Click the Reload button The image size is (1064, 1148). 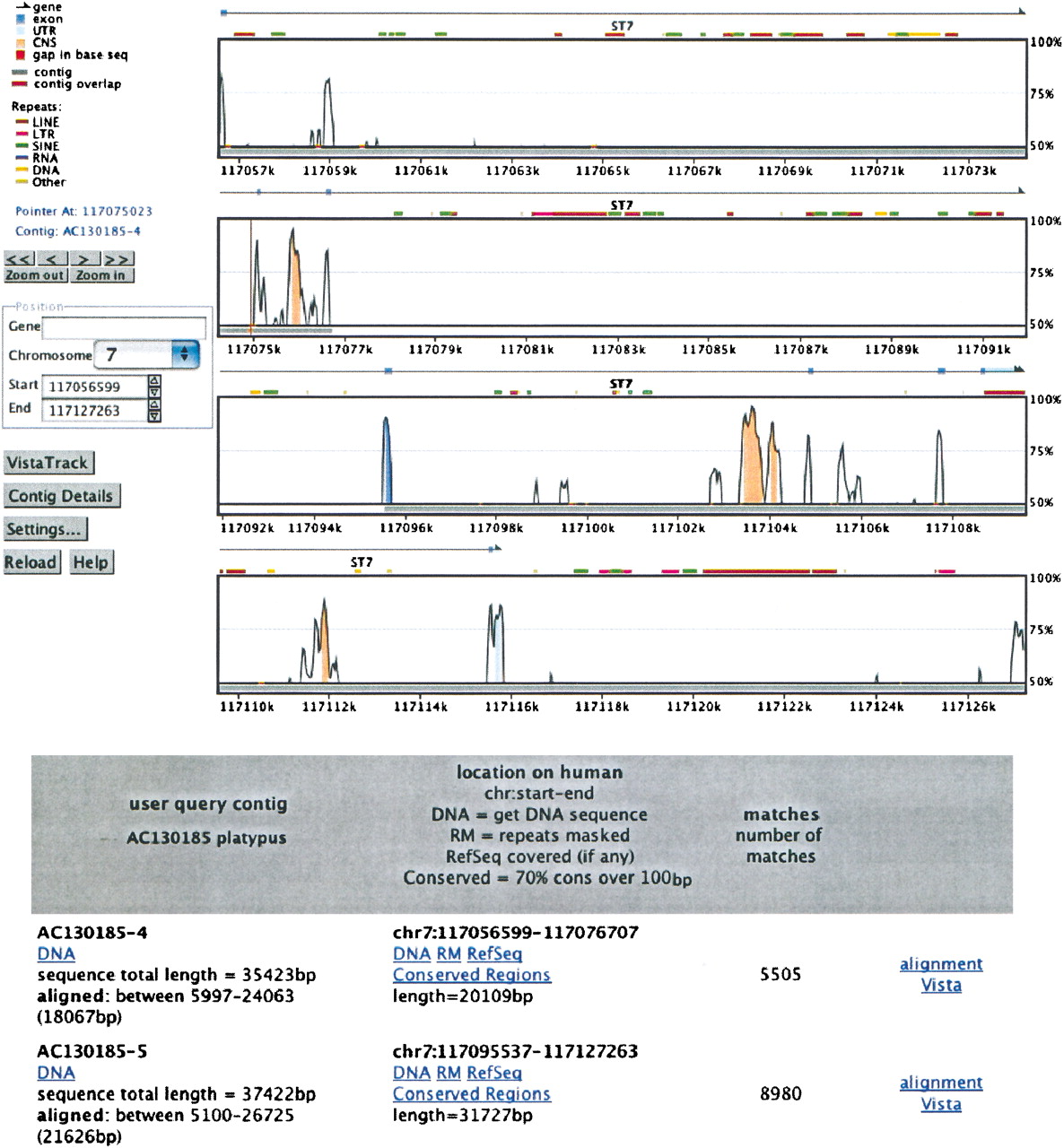click(31, 562)
